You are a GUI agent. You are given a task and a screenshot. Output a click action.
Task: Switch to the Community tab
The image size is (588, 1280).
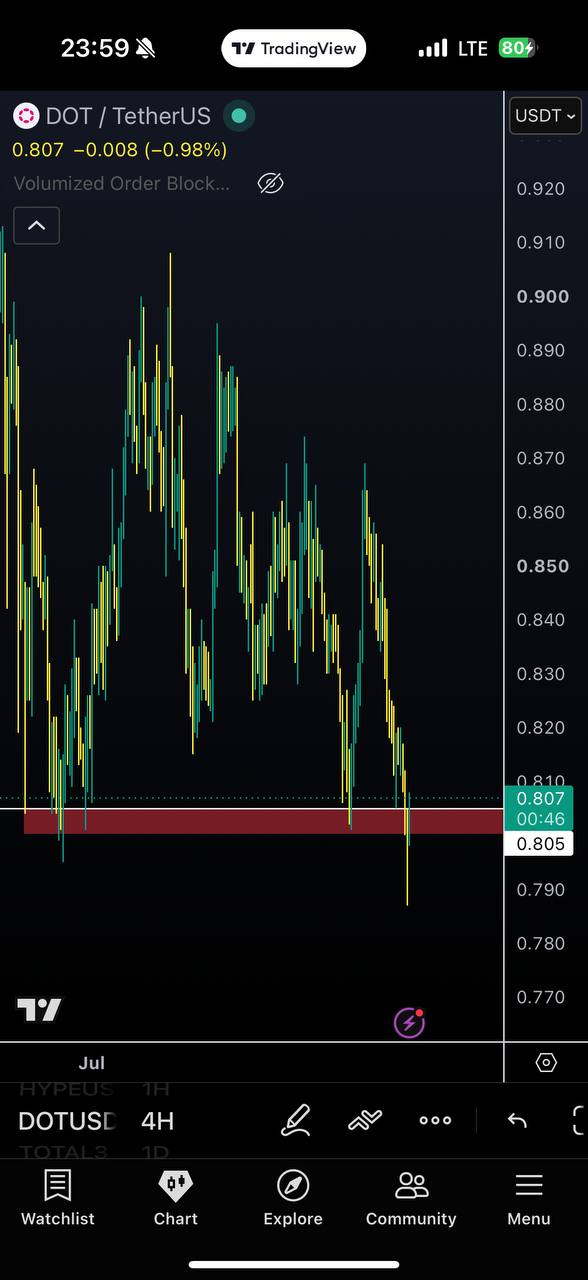point(411,1197)
